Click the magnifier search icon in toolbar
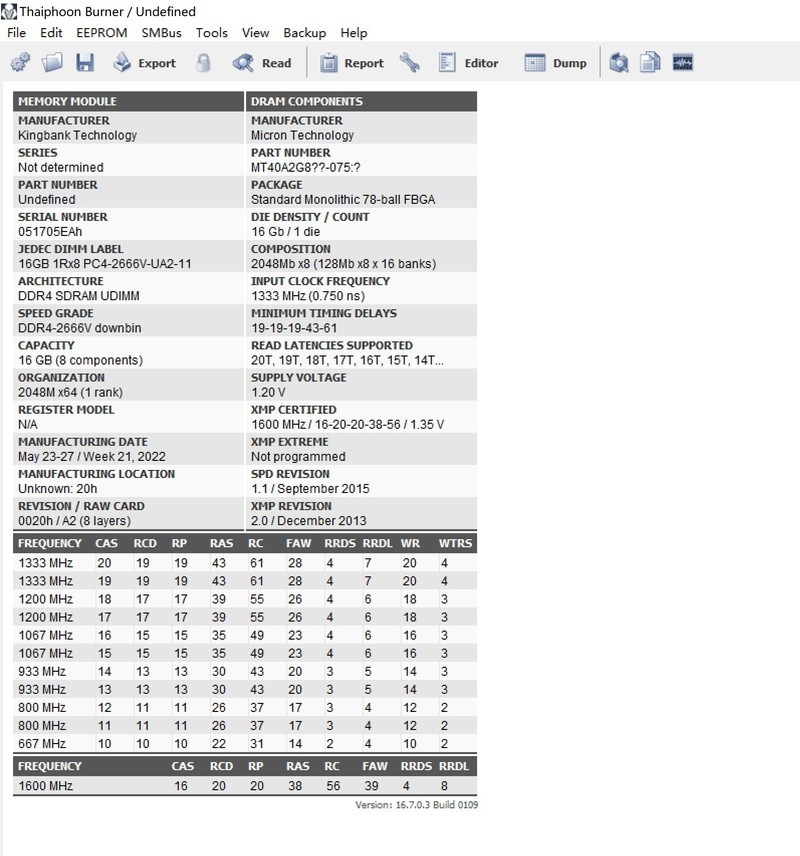This screenshot has width=800, height=856. [619, 63]
